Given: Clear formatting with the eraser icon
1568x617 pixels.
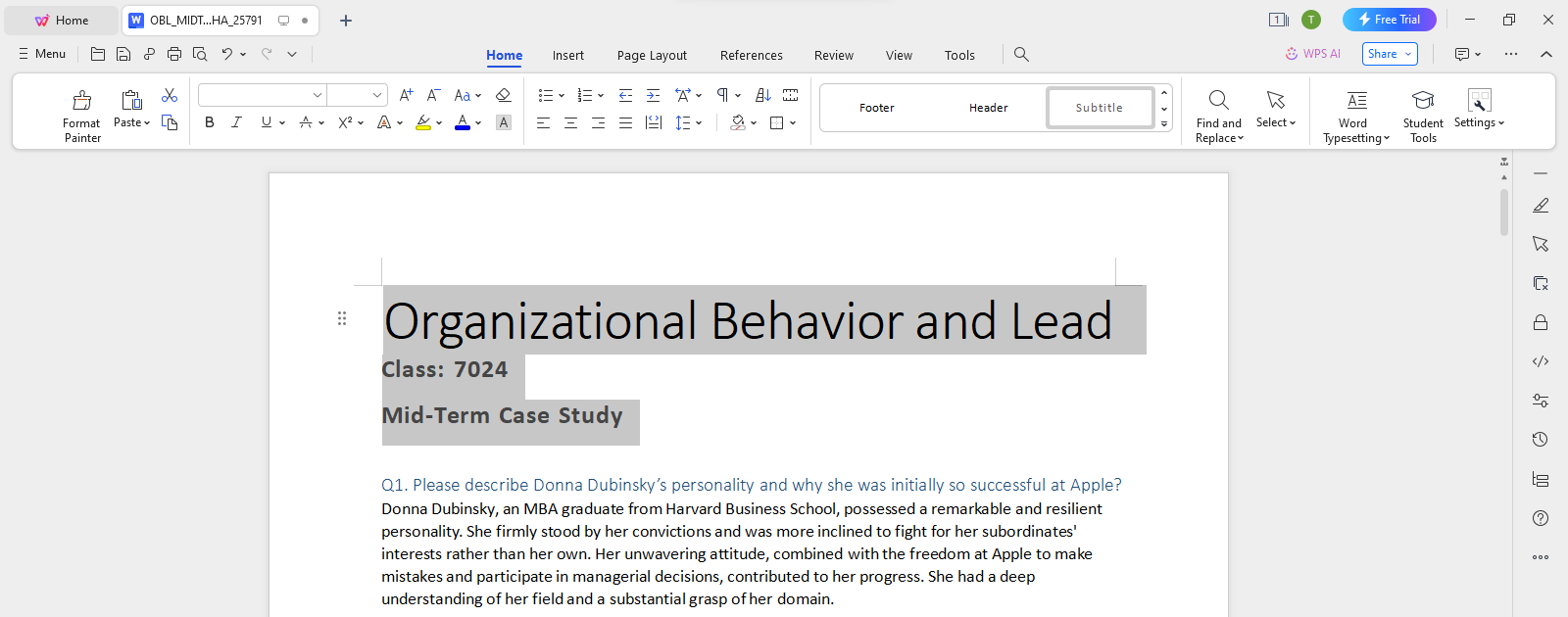Looking at the screenshot, I should coord(503,95).
